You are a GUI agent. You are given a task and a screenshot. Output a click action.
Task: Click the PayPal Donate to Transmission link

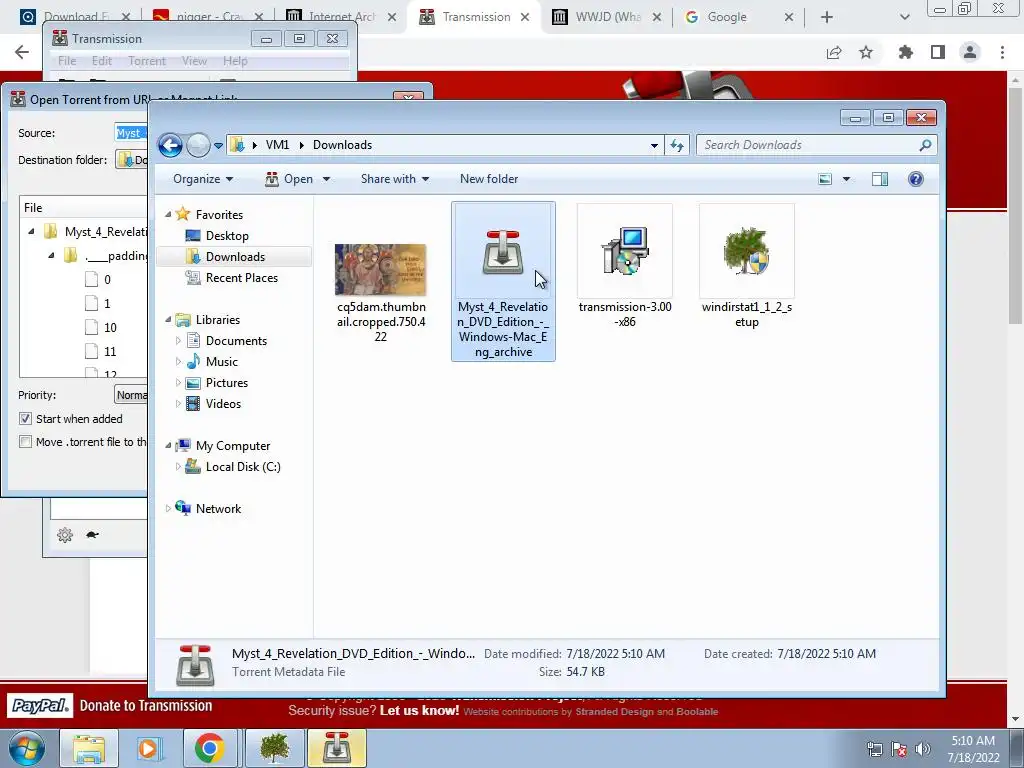(110, 706)
